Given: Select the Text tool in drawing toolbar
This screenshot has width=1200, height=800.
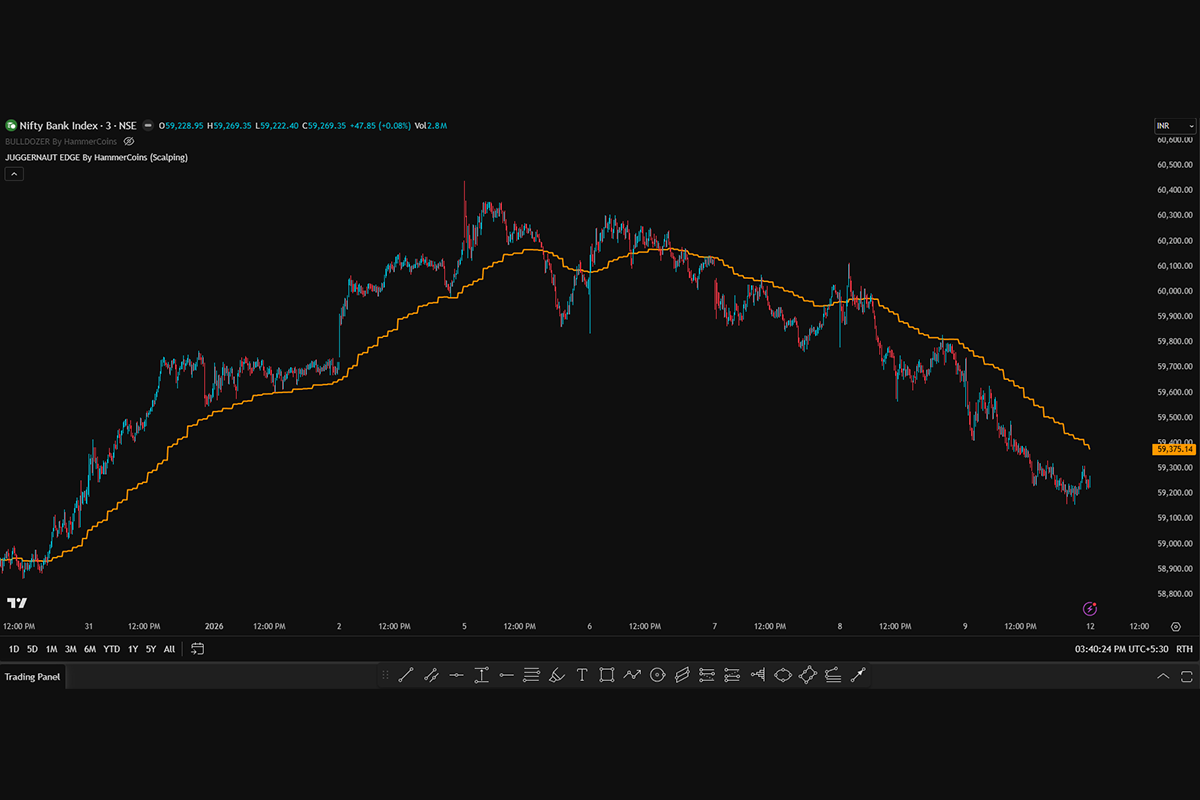Looking at the screenshot, I should [x=582, y=675].
